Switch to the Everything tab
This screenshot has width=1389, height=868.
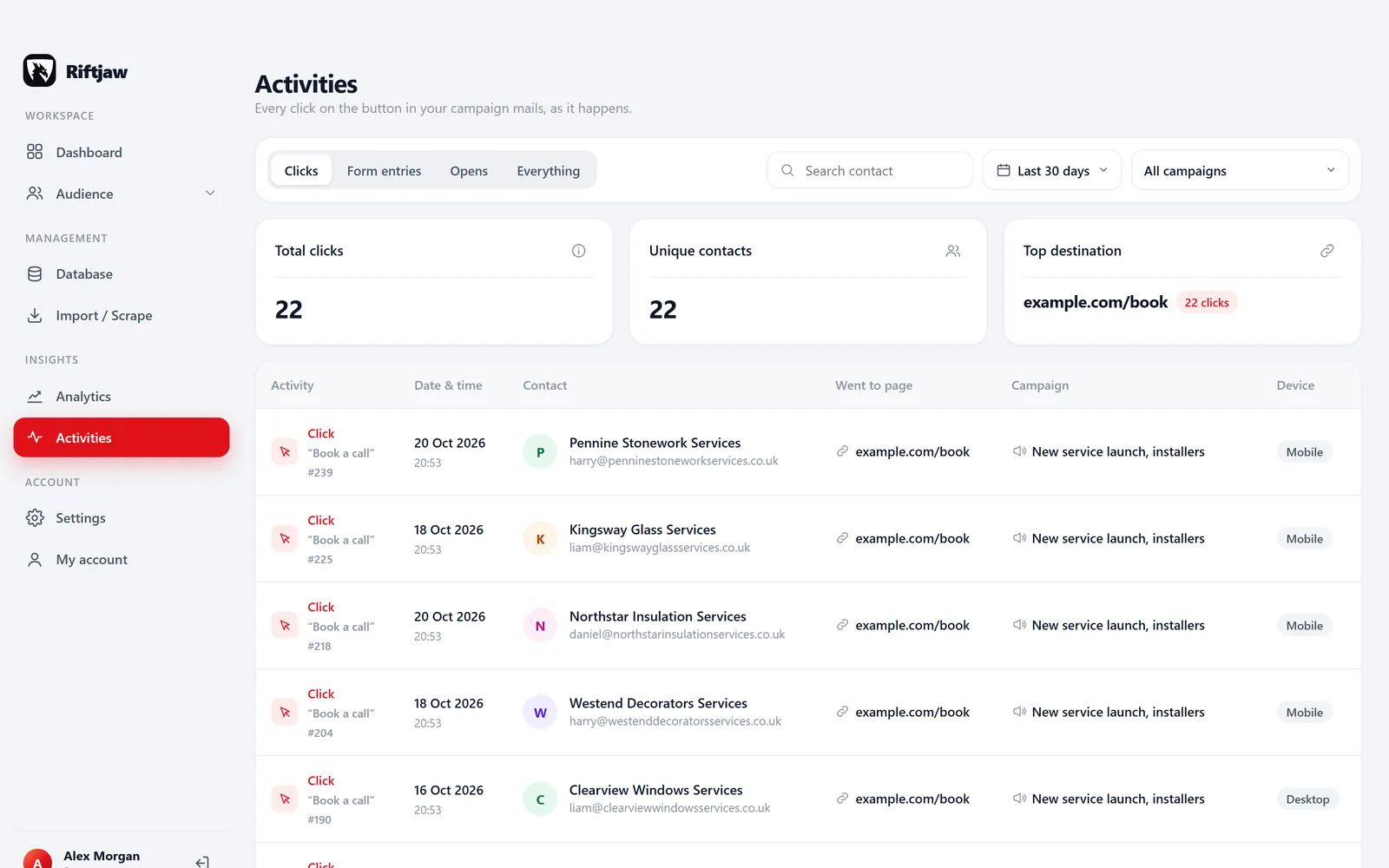click(x=548, y=171)
